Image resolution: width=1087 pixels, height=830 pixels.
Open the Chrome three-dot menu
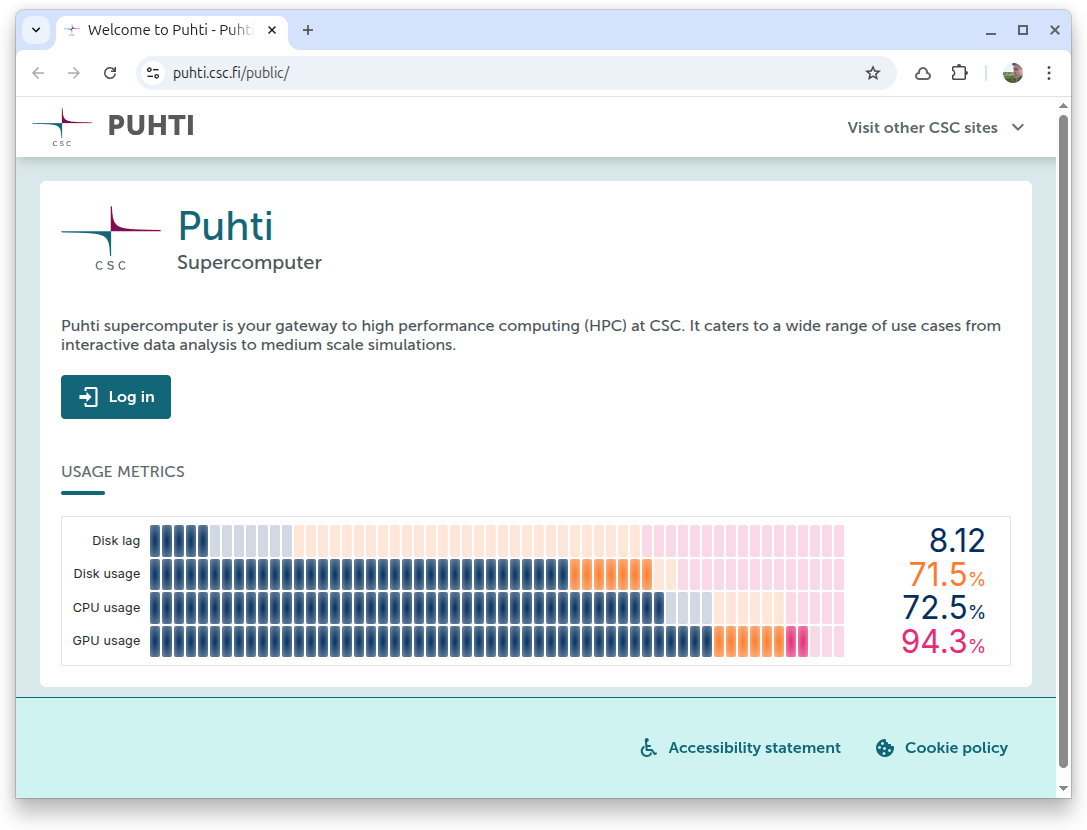click(1048, 73)
